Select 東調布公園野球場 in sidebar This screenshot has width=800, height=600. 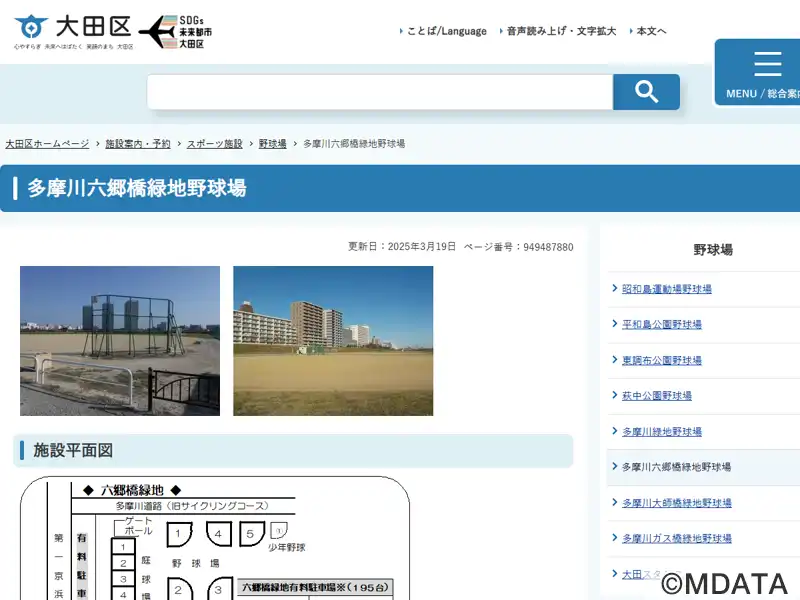point(661,360)
